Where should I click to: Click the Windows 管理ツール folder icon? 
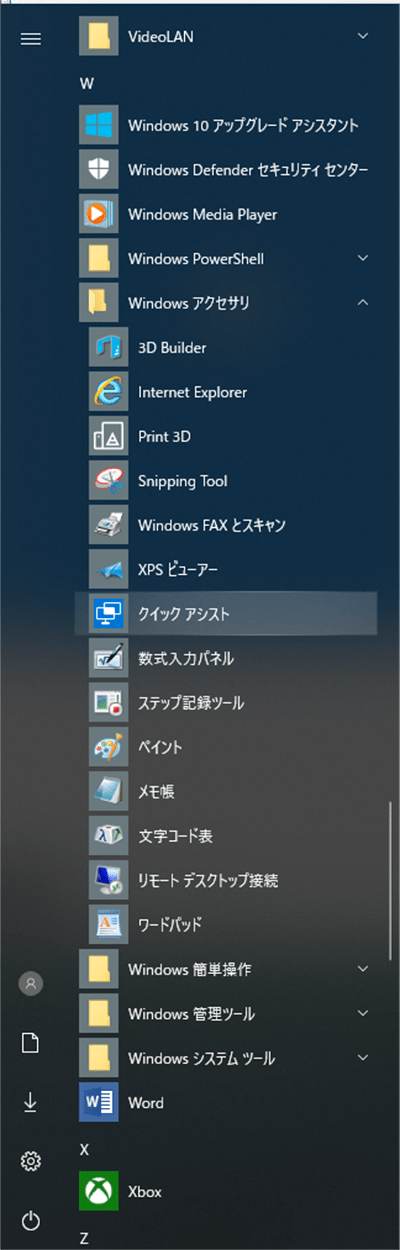pos(98,1013)
